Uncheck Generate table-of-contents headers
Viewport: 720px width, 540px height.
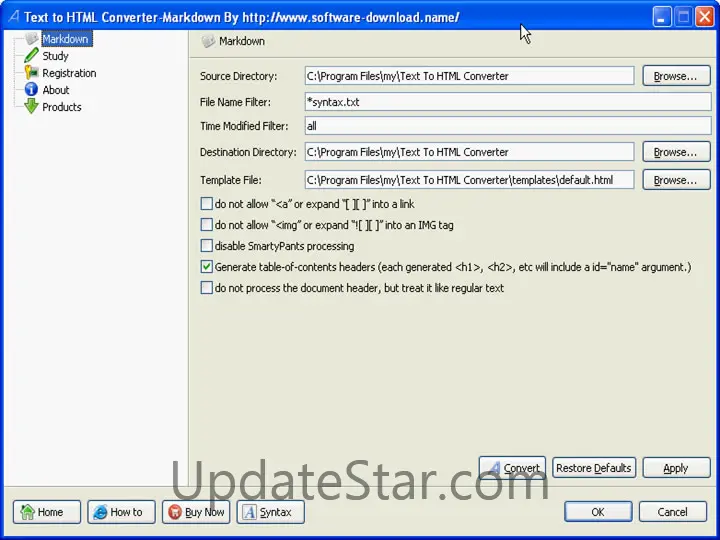pyautogui.click(x=207, y=267)
